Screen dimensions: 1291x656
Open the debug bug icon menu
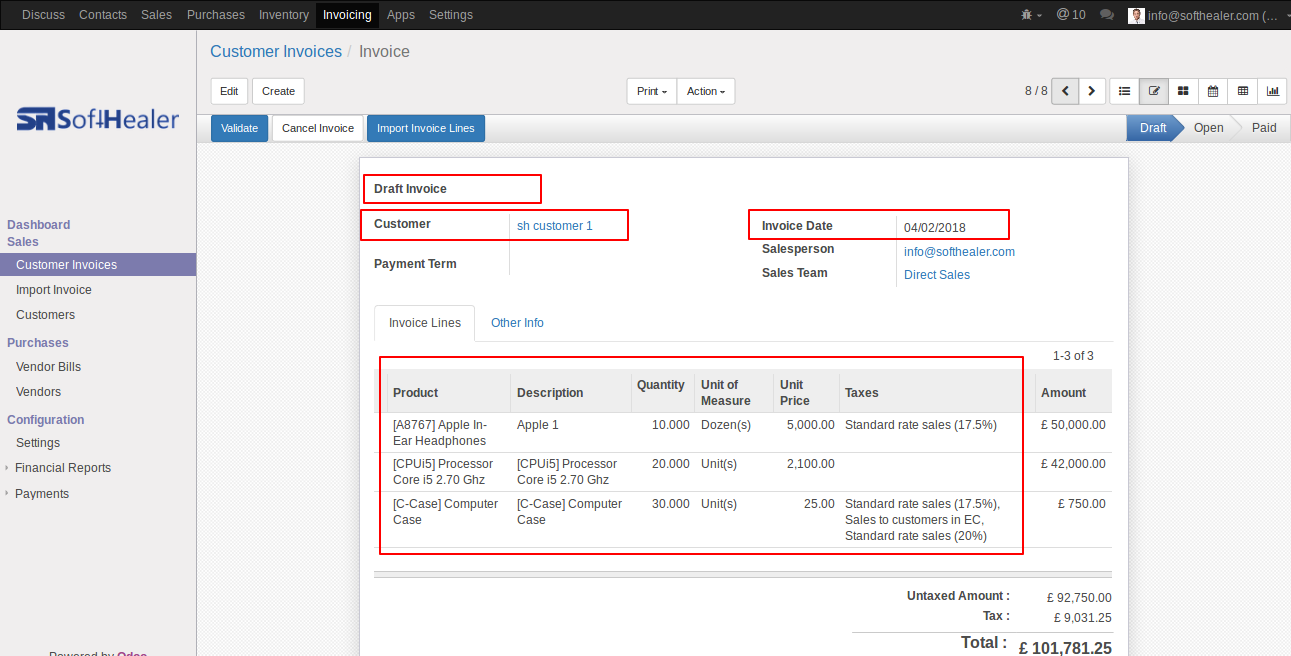click(x=1031, y=15)
